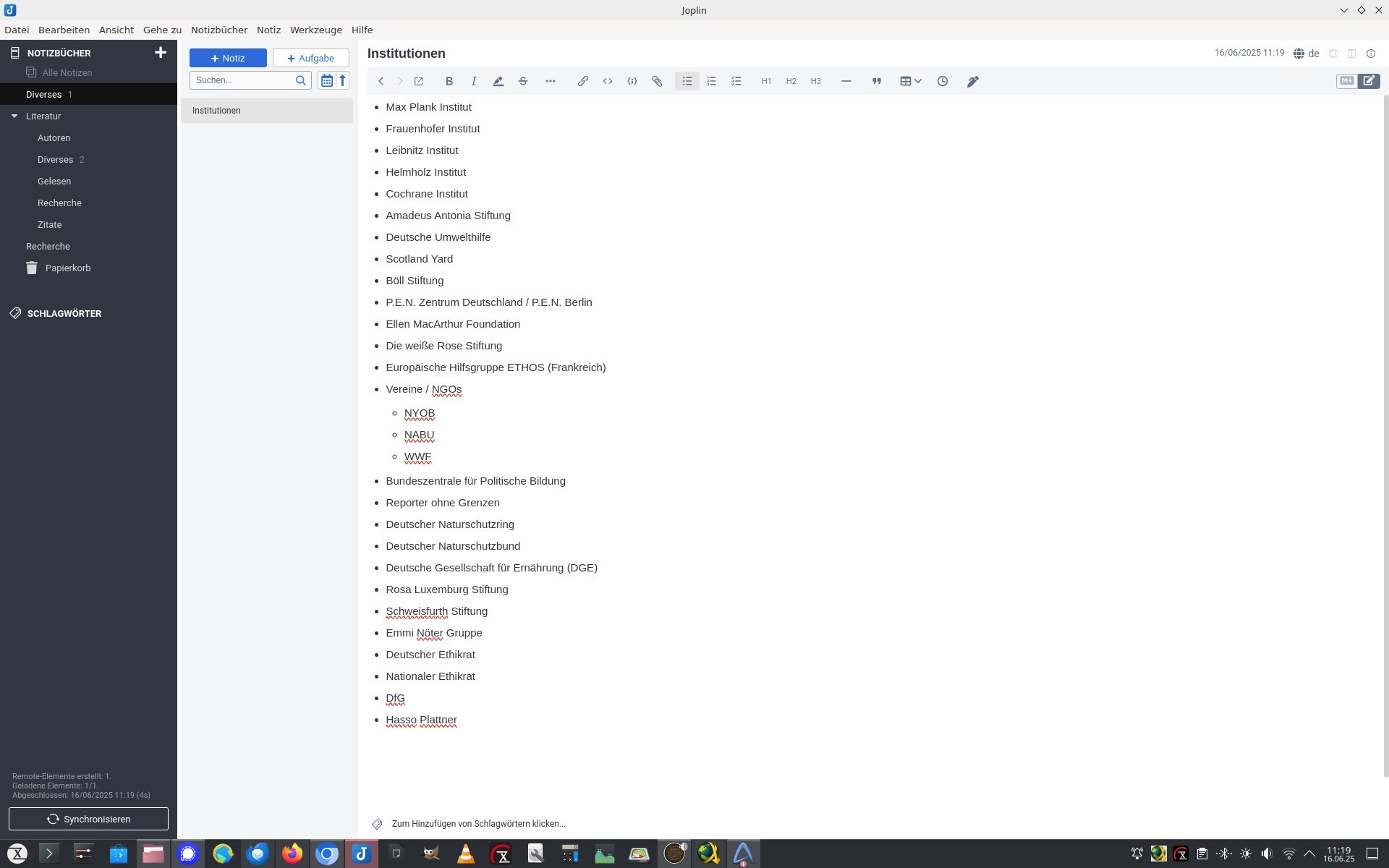1389x868 pixels.
Task: Apply heading H1 style
Action: coord(766,81)
